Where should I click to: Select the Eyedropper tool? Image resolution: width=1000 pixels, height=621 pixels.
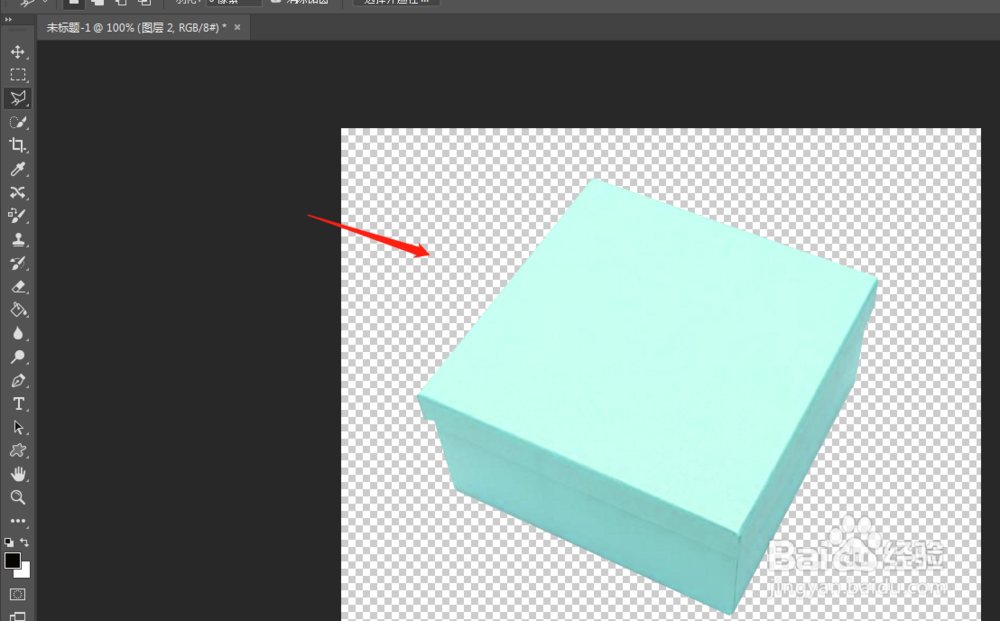(18, 169)
